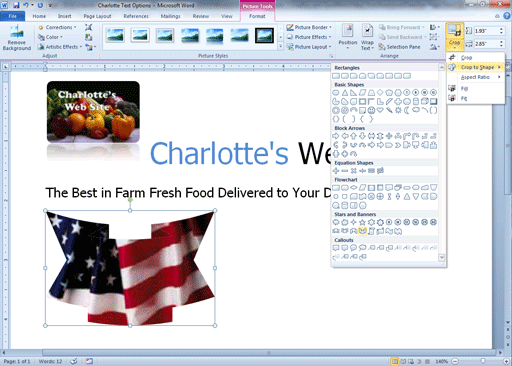
Task: Pick the 5-point star shape
Action: 362,222
